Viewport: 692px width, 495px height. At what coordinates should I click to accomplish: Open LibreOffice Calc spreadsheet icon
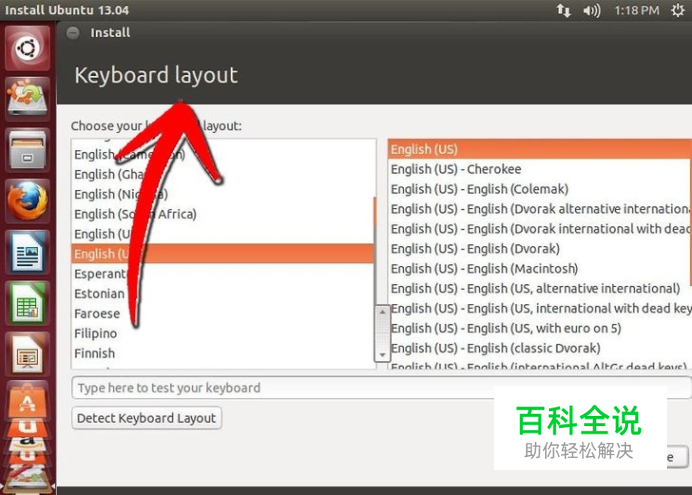pyautogui.click(x=27, y=304)
